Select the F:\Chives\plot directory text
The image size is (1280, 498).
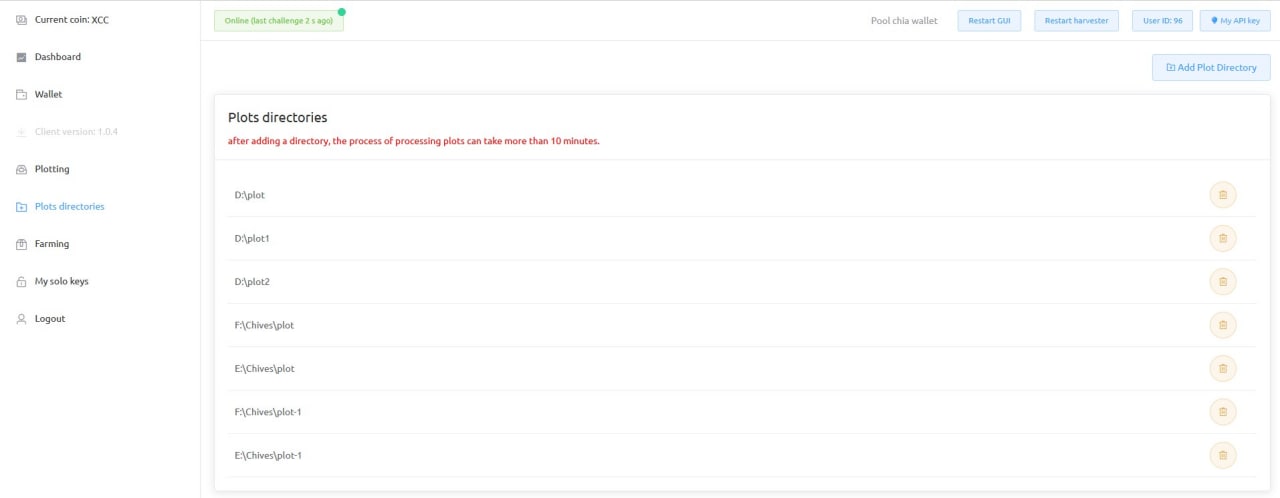[x=264, y=325]
